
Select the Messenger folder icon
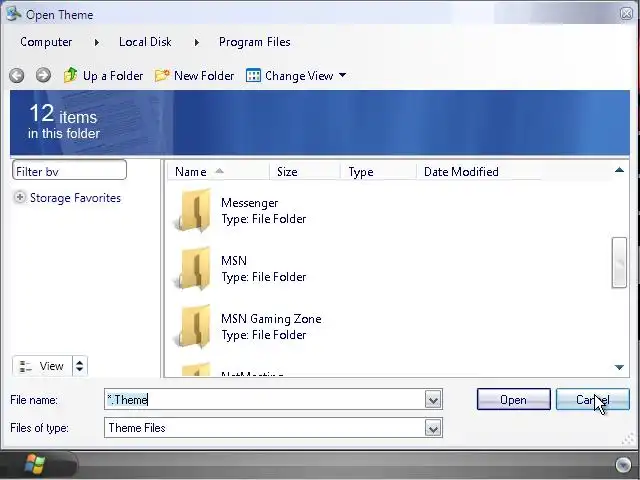pos(193,210)
